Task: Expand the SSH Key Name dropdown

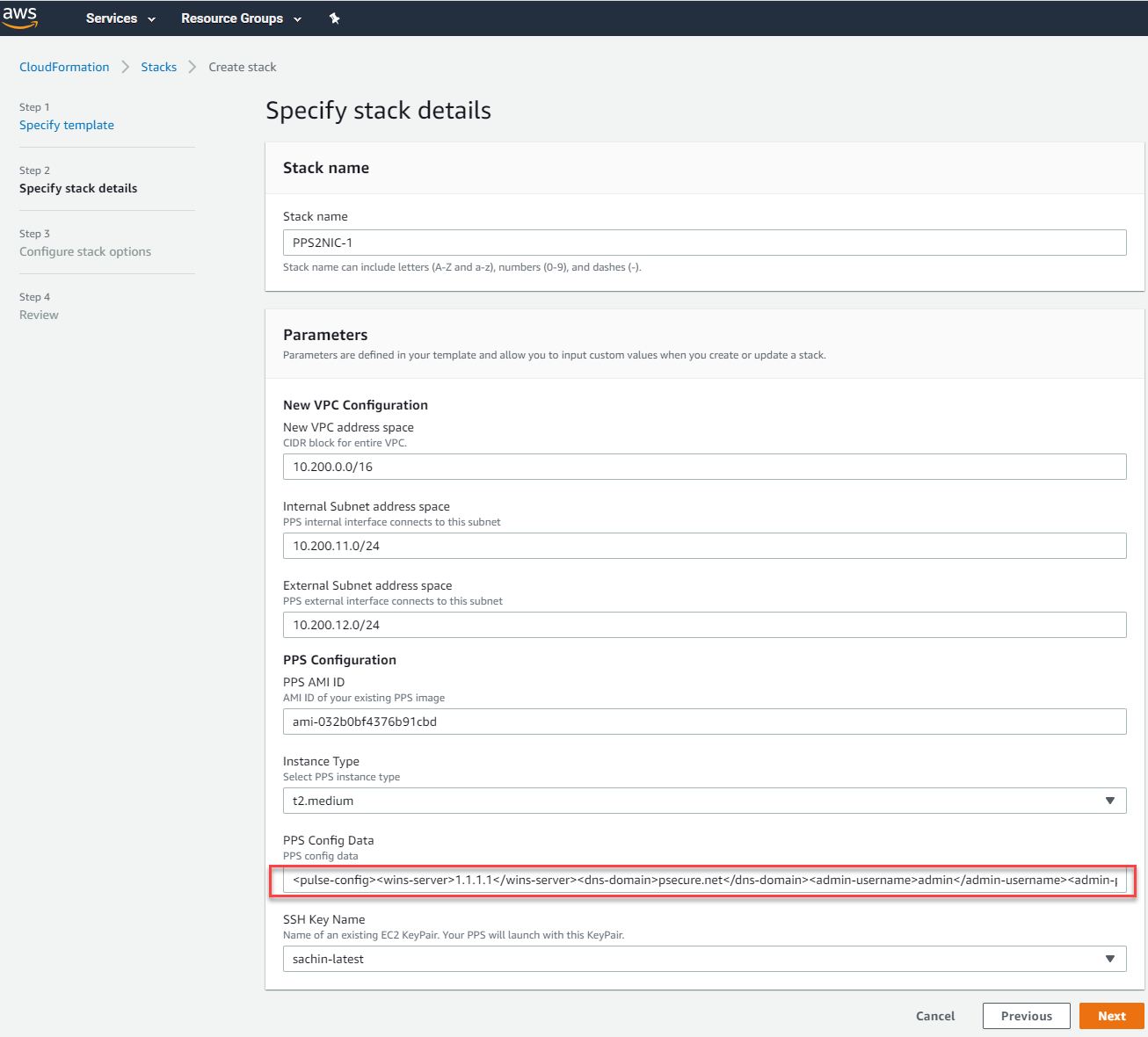Action: [x=704, y=959]
